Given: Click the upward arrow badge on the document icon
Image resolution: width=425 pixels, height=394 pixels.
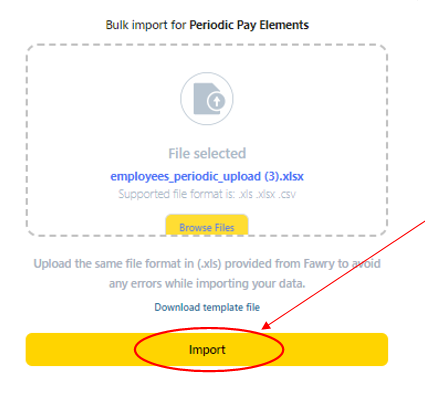Looking at the screenshot, I should tap(216, 100).
